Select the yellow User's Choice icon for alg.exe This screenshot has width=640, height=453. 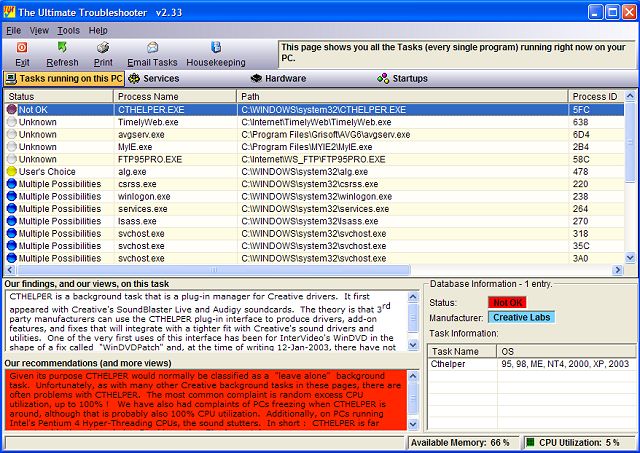[12, 172]
